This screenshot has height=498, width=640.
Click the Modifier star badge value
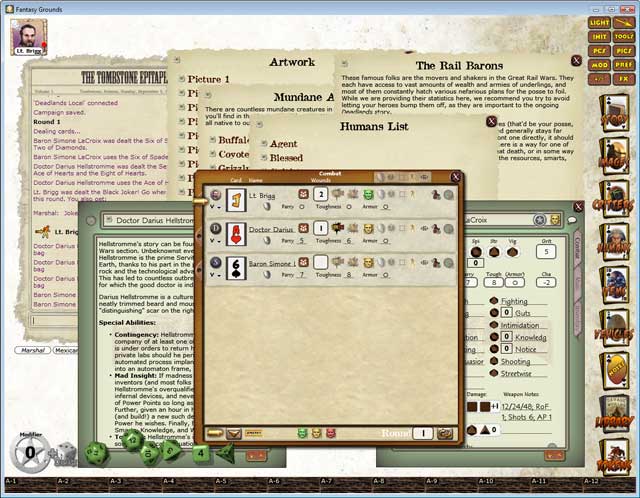point(29,452)
